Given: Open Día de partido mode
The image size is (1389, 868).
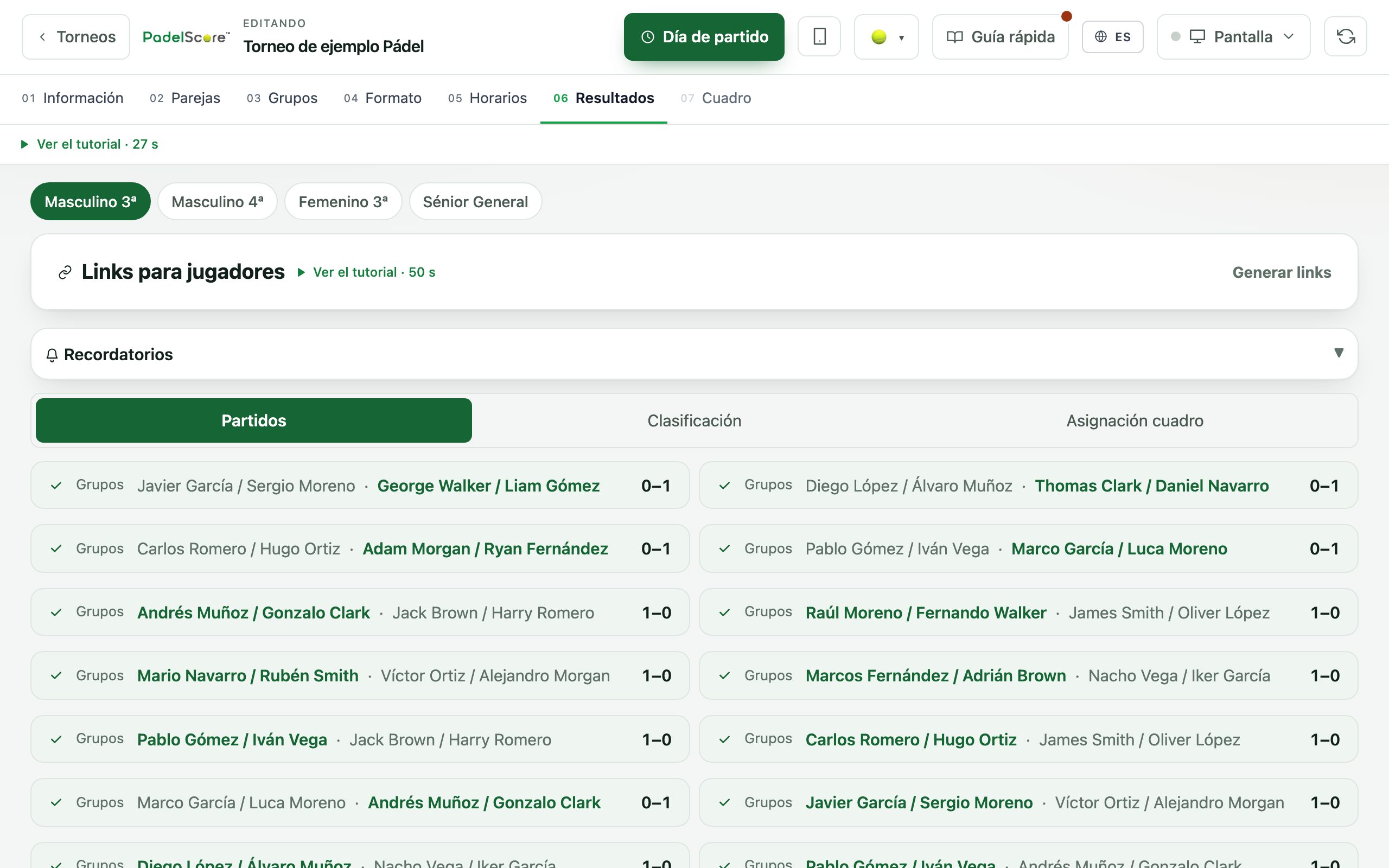Looking at the screenshot, I should (x=704, y=37).
